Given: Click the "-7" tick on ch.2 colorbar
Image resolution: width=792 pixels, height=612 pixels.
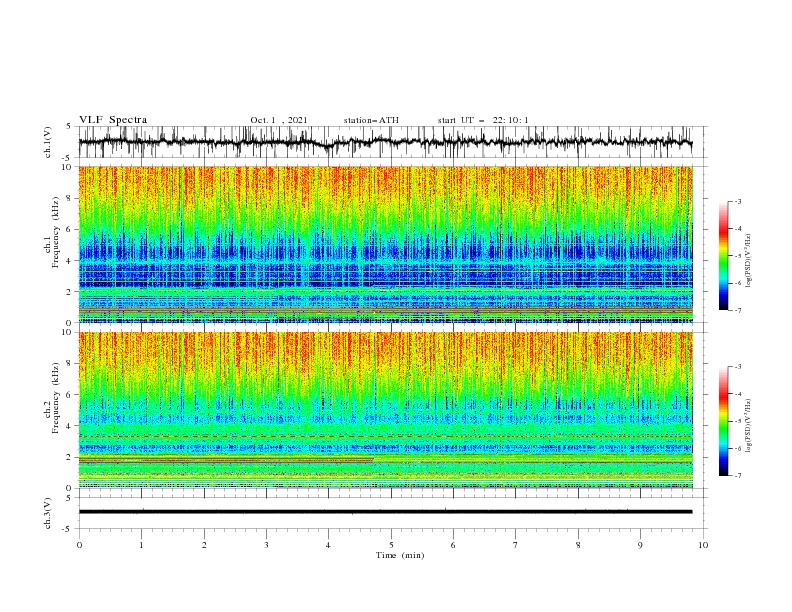Looking at the screenshot, I should [x=737, y=476].
